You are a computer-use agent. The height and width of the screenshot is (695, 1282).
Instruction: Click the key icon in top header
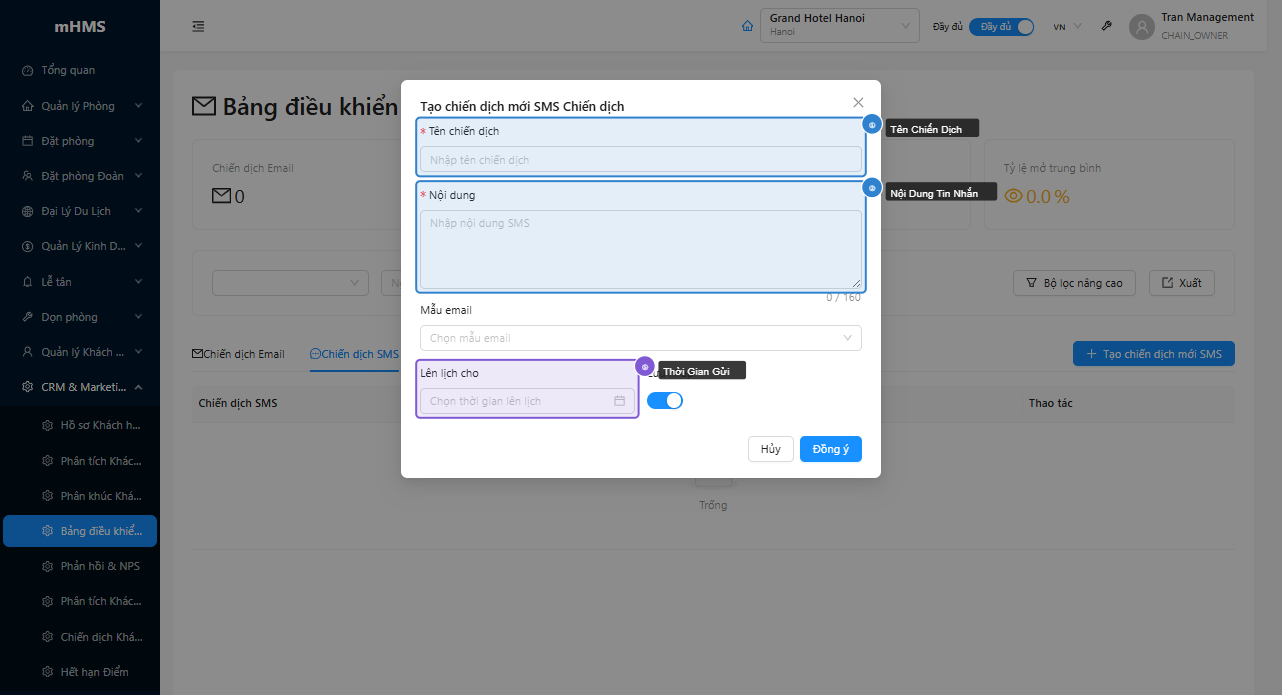[x=1107, y=27]
